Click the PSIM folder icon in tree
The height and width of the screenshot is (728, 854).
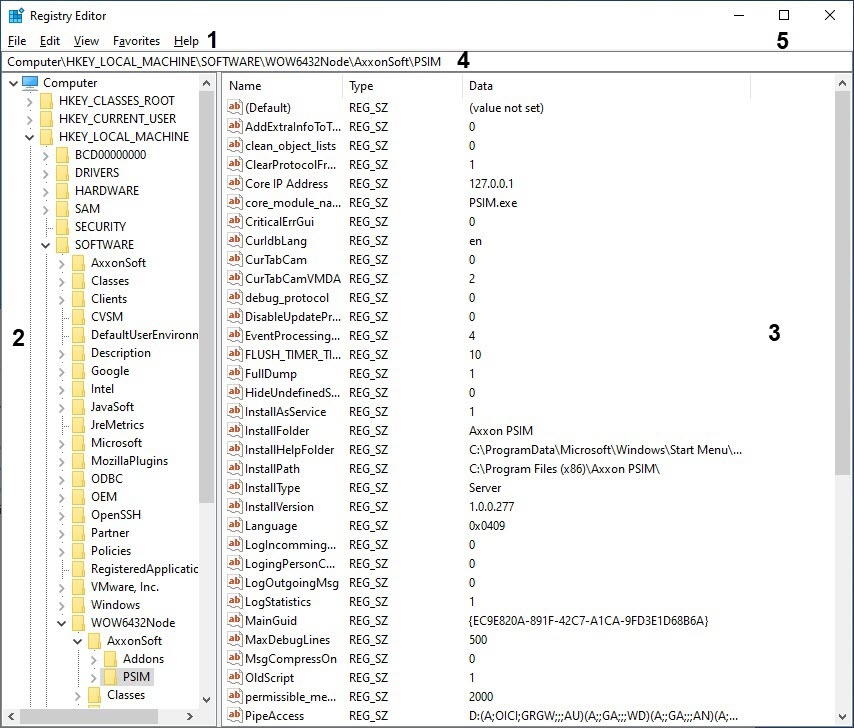[x=110, y=677]
